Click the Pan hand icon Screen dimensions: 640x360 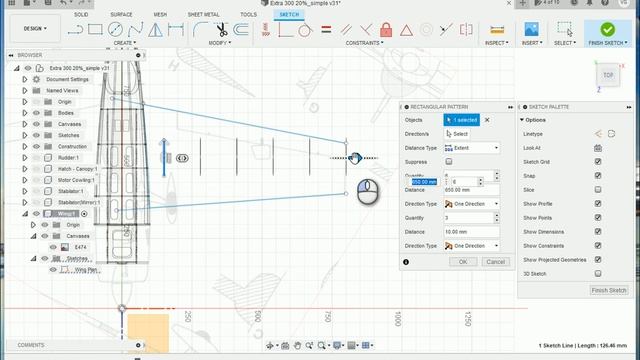pyautogui.click(x=297, y=346)
